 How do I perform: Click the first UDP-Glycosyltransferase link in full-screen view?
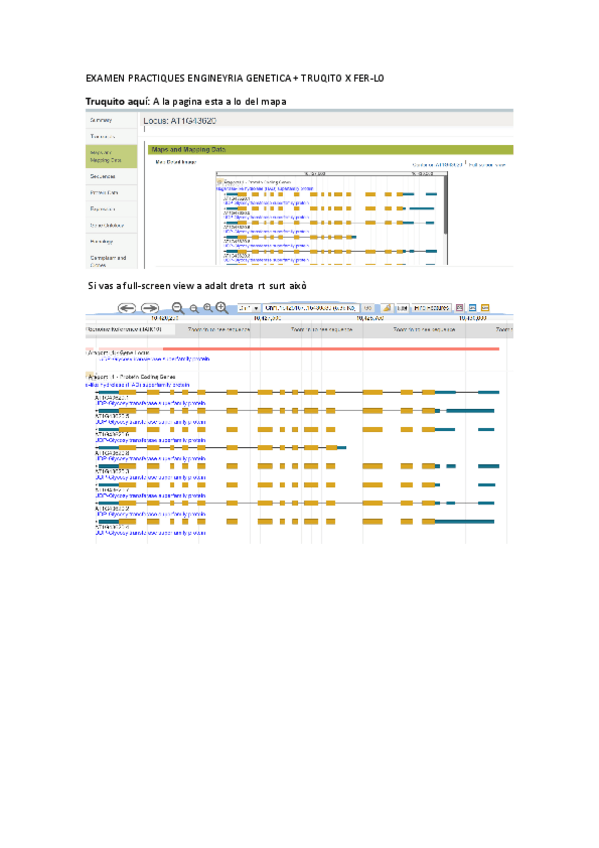click(x=151, y=403)
